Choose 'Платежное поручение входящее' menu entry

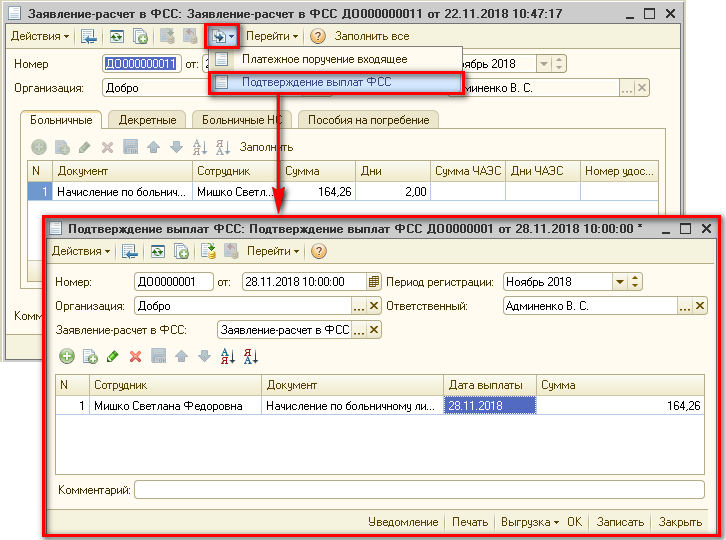324,59
